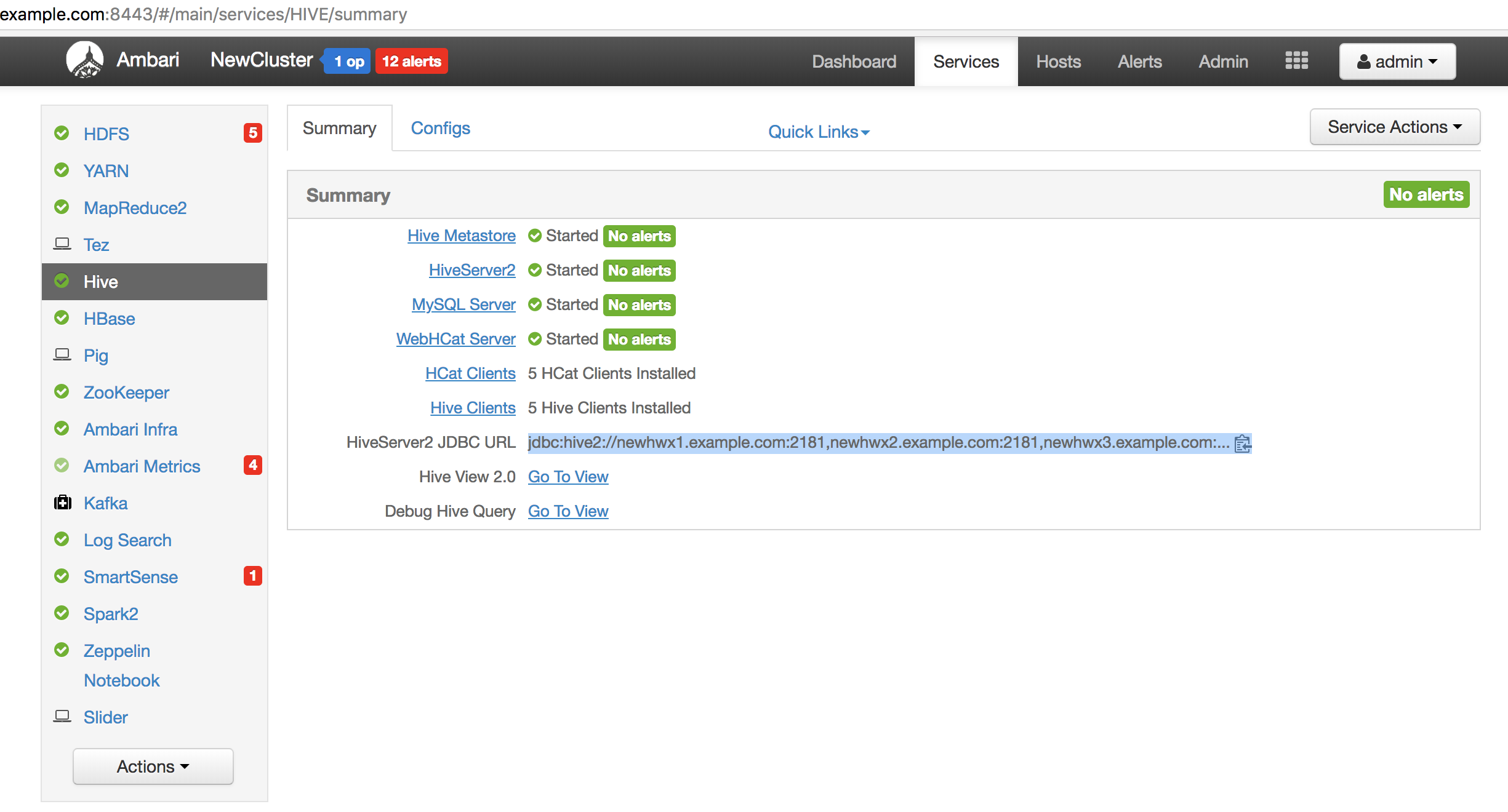Open the Service Actions dropdown
1508x812 pixels.
(1395, 127)
